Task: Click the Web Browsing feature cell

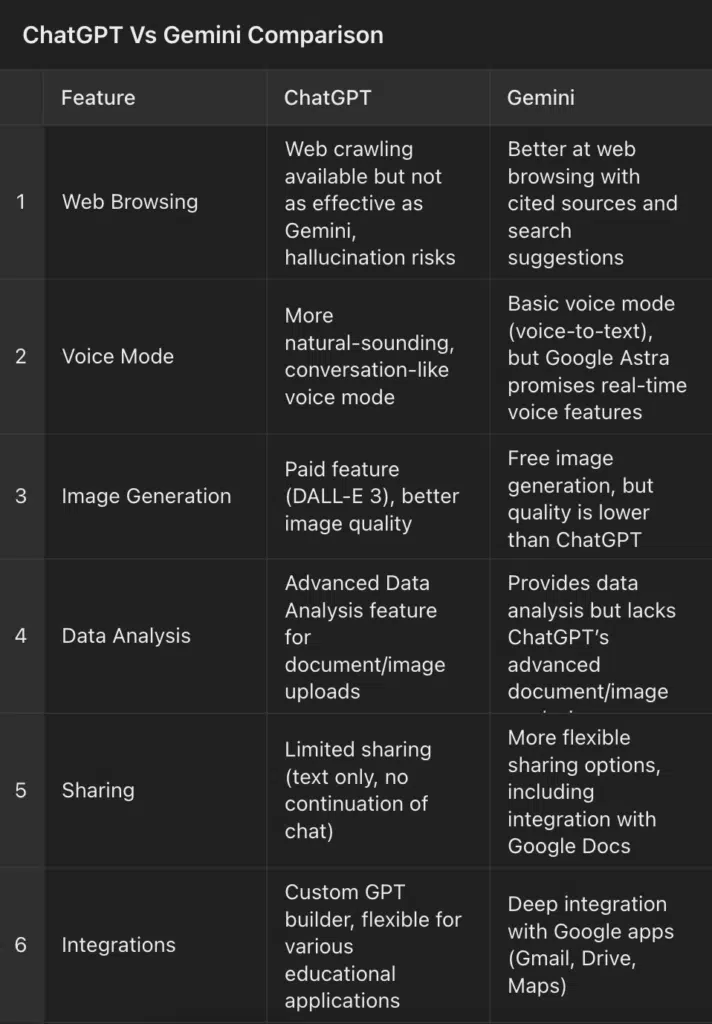Action: [x=130, y=202]
